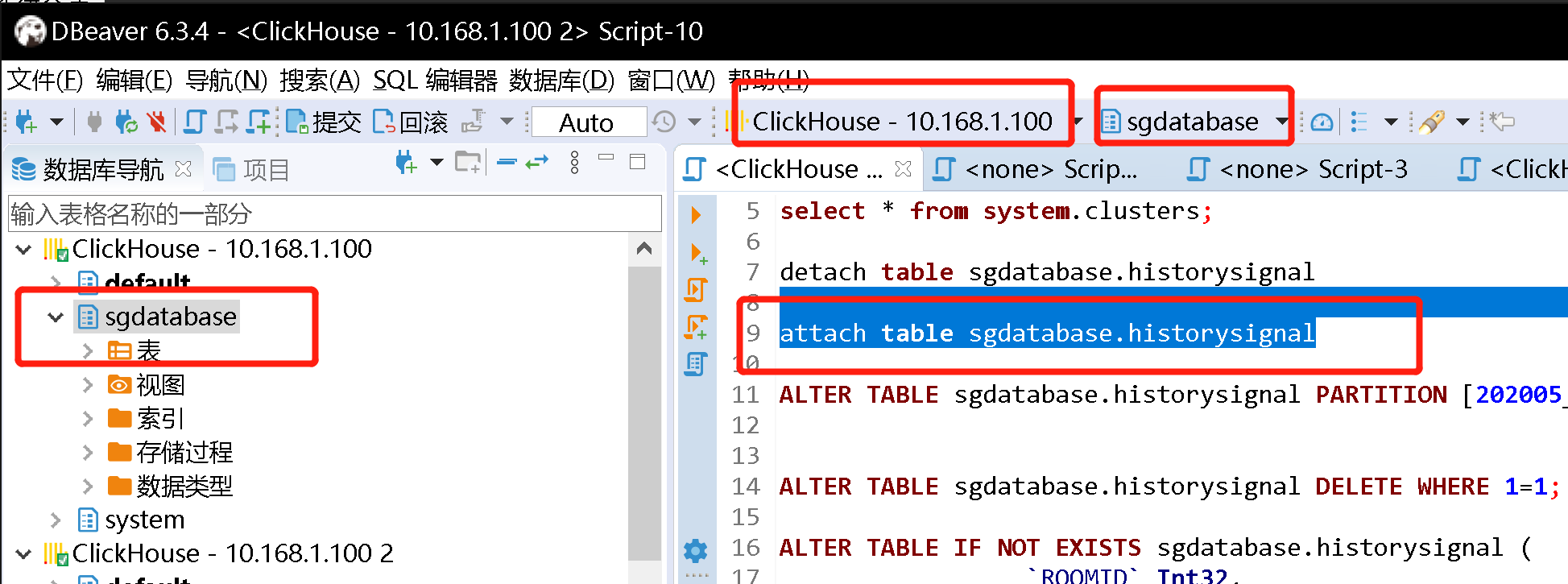
Task: Click navigator panel new connection plug icon
Action: [407, 163]
